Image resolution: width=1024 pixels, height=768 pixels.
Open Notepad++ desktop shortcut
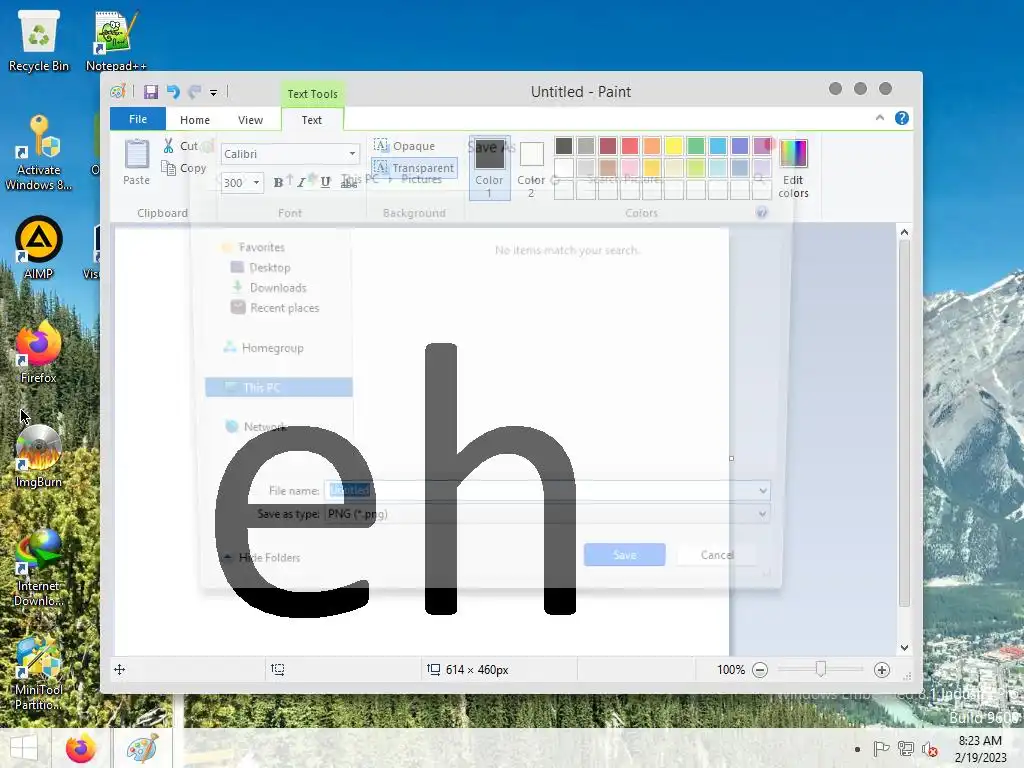point(116,40)
